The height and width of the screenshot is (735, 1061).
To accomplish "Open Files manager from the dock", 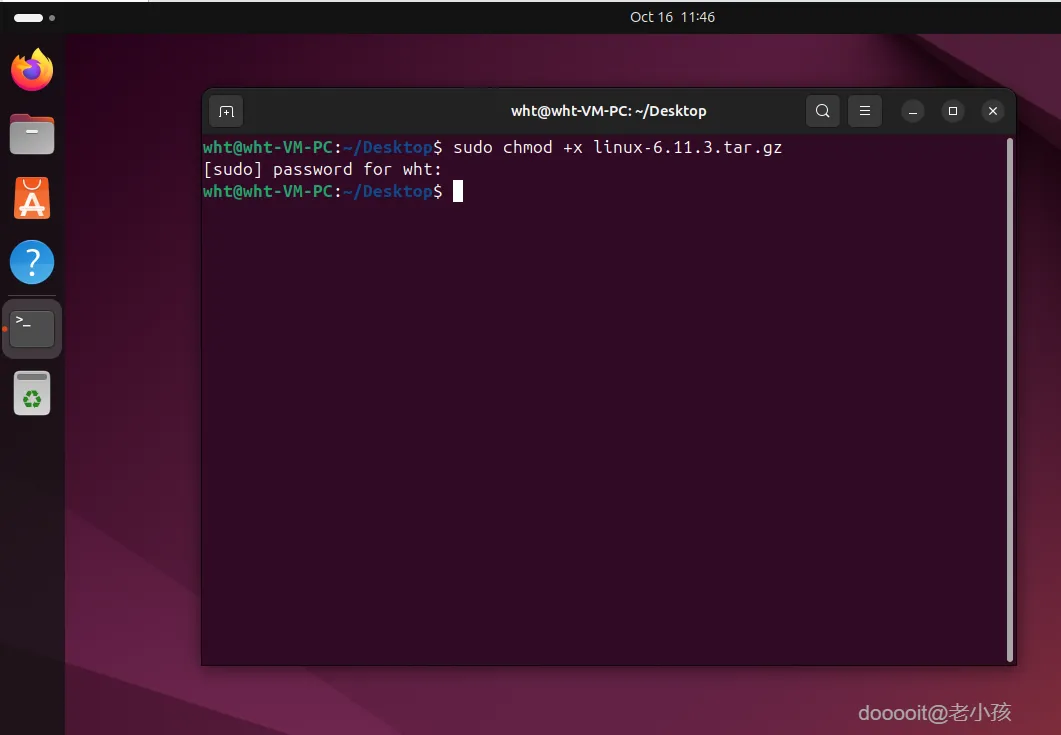I will (32, 134).
